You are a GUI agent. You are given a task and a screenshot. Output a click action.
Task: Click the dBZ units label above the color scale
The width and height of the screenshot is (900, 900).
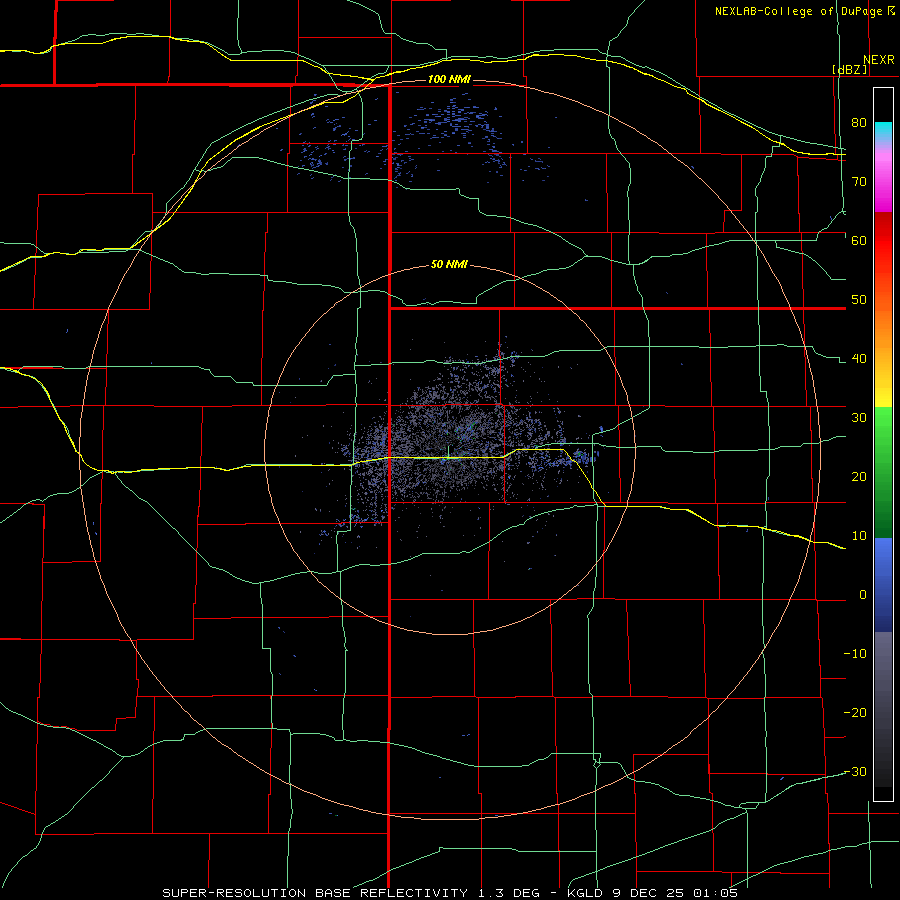[x=849, y=70]
